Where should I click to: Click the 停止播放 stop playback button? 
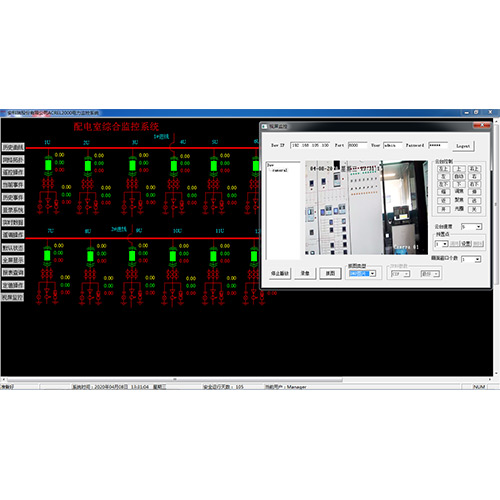pyautogui.click(x=280, y=273)
